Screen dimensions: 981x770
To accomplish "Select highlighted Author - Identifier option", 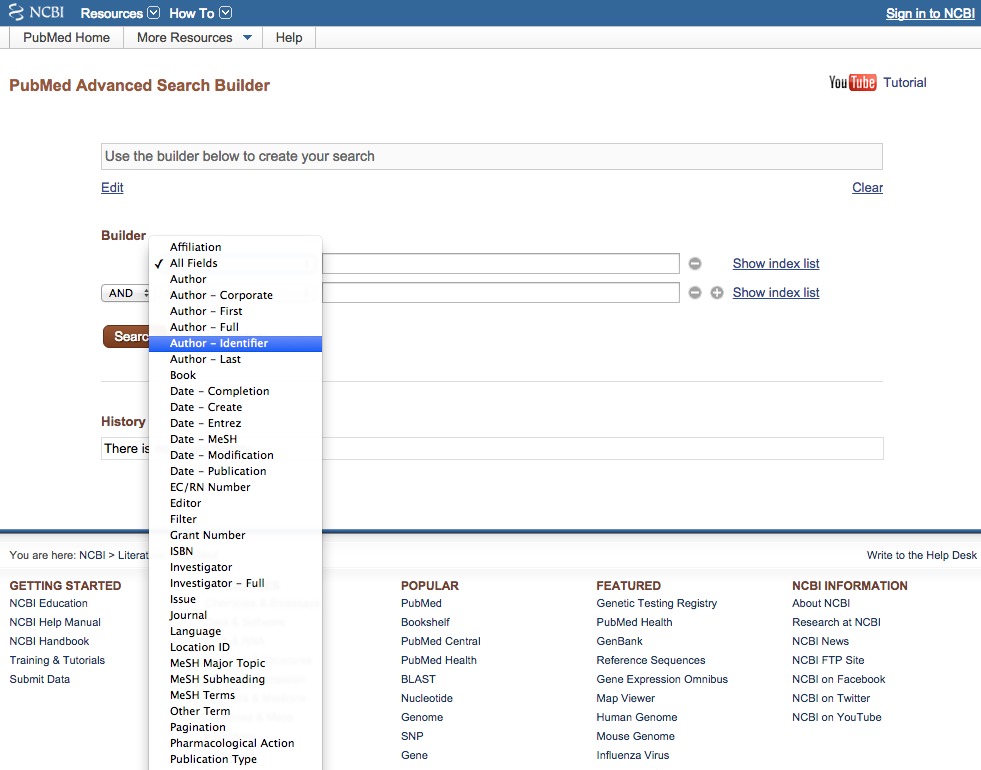I will point(235,343).
